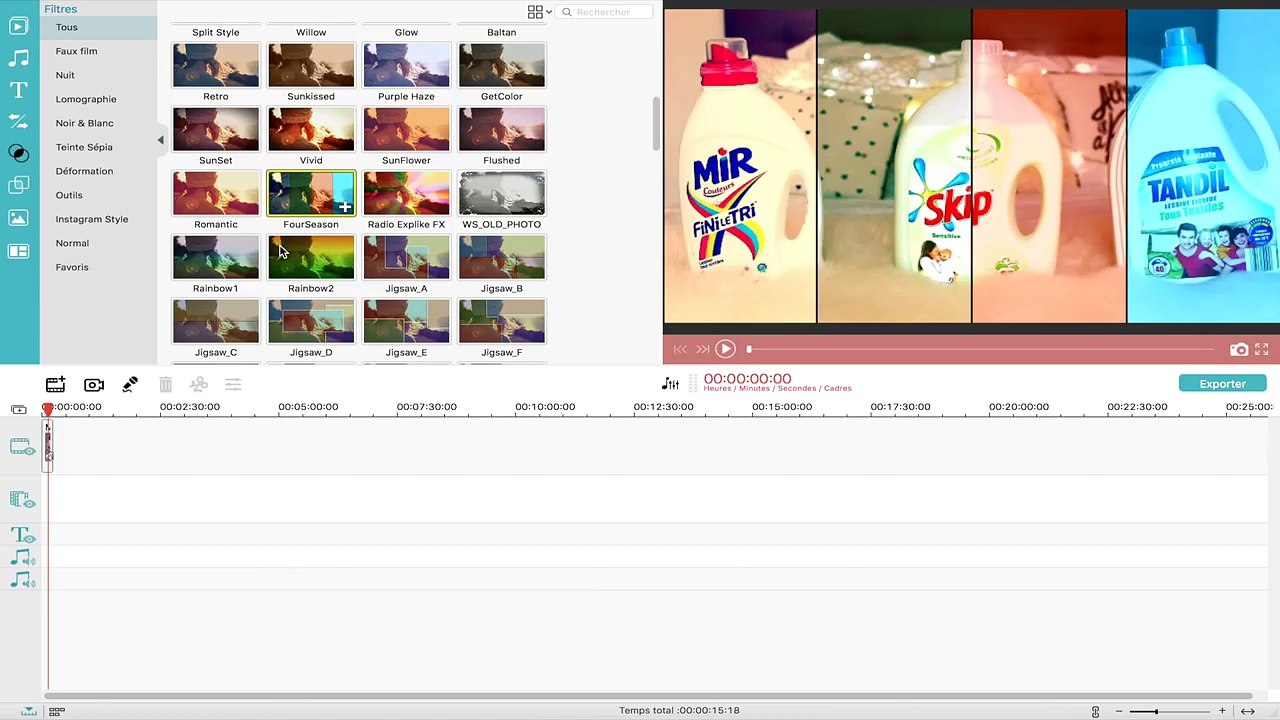
Task: Click the filter list vertical scrollbar
Action: pos(656,124)
